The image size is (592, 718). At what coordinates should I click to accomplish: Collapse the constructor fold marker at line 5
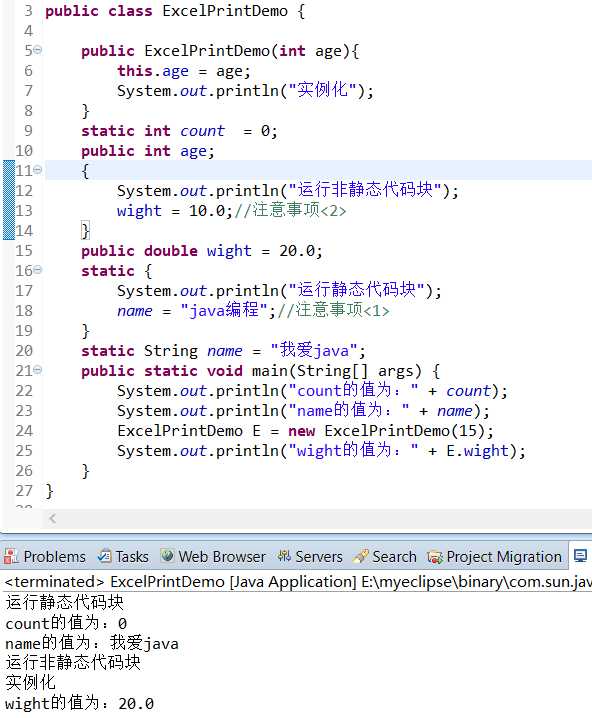[x=38, y=49]
